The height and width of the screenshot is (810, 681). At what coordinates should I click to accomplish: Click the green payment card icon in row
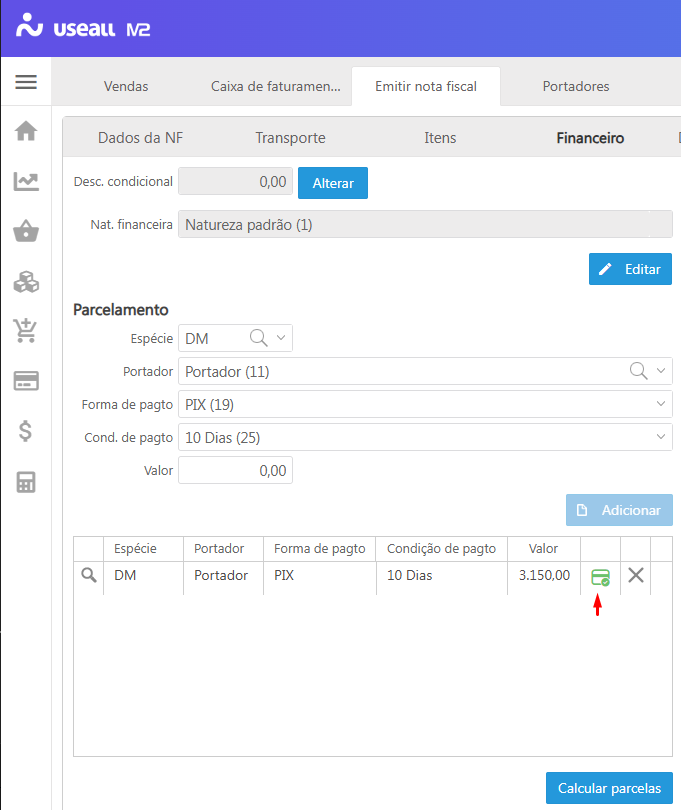point(600,576)
